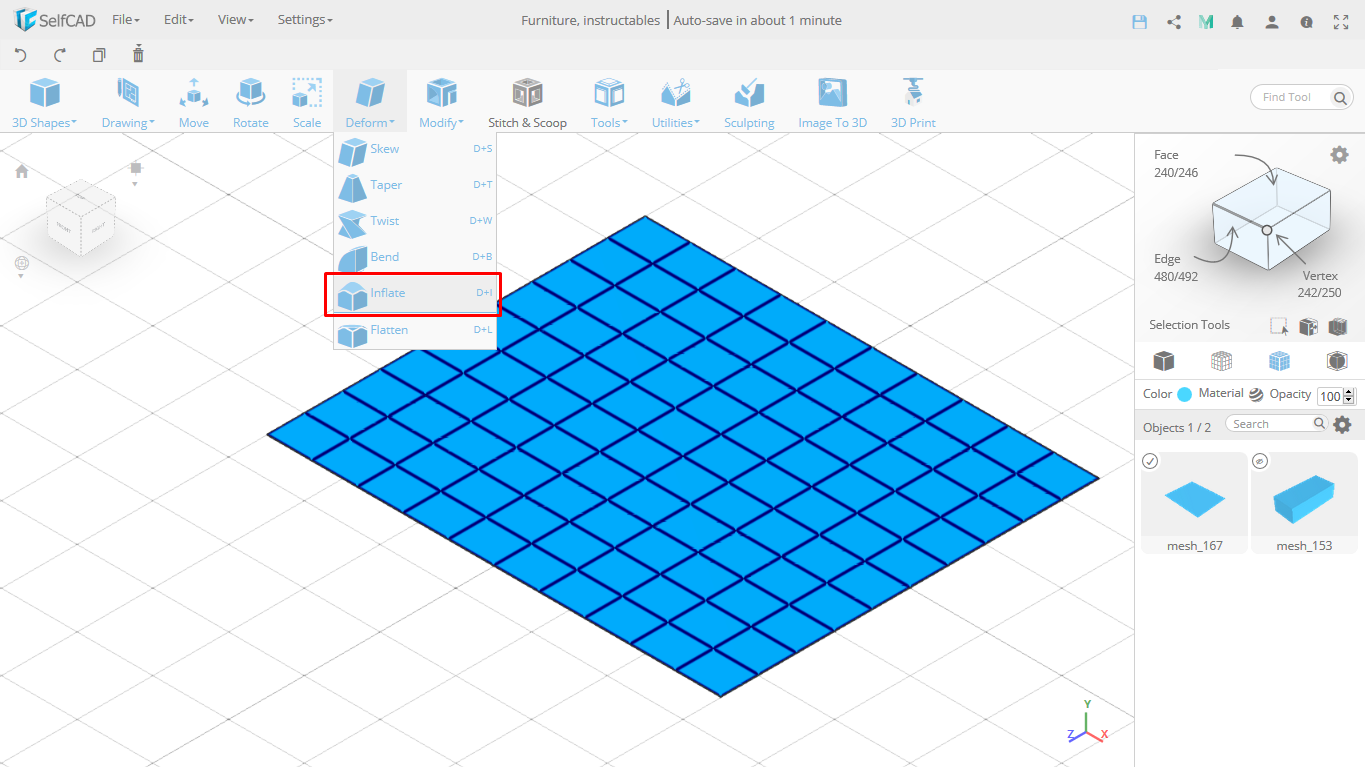Select the Scale tool
Viewport: 1365px width, 767px height.
(307, 103)
